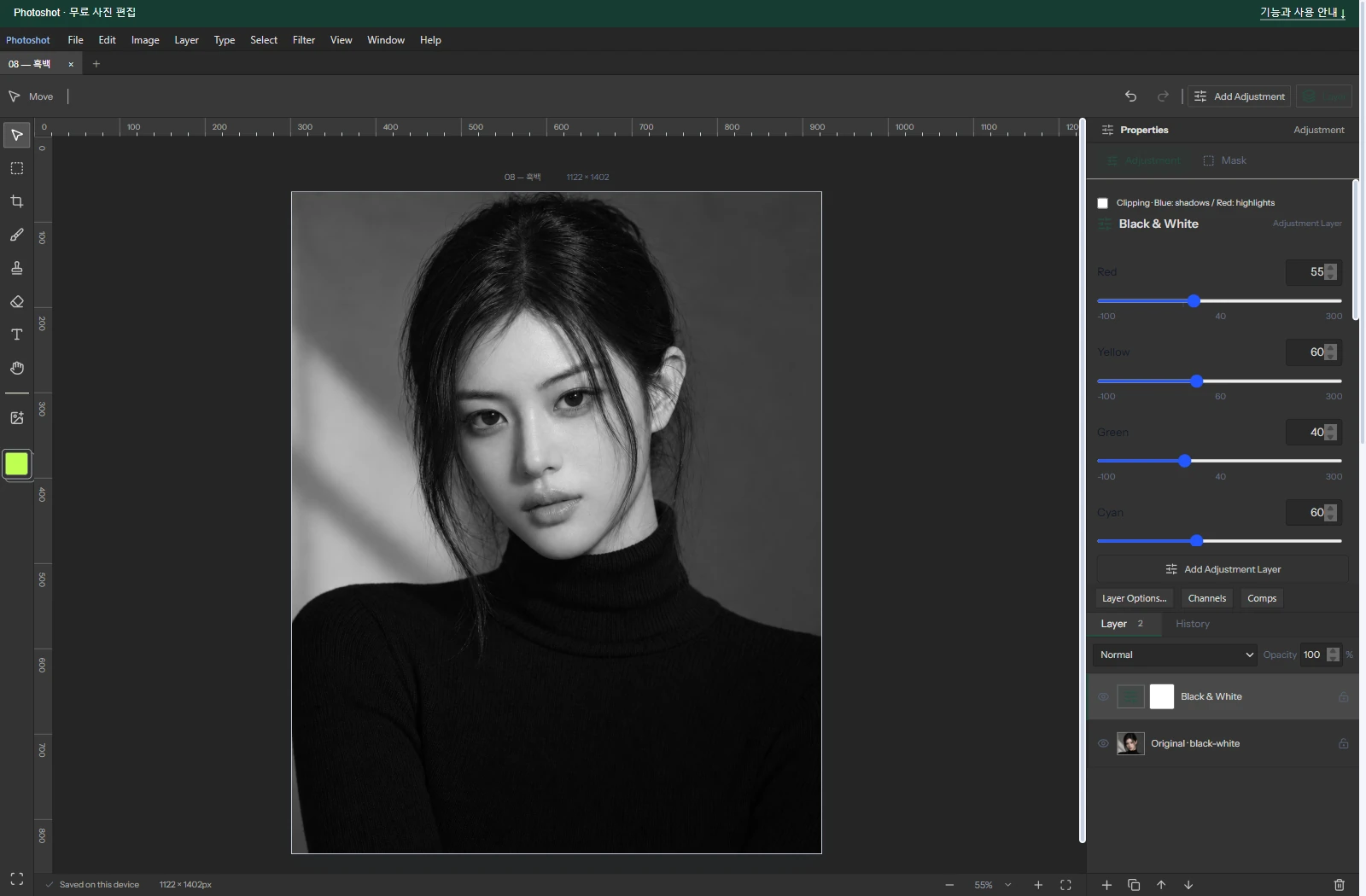The height and width of the screenshot is (896, 1366).
Task: Undo the last action
Action: (x=1130, y=96)
